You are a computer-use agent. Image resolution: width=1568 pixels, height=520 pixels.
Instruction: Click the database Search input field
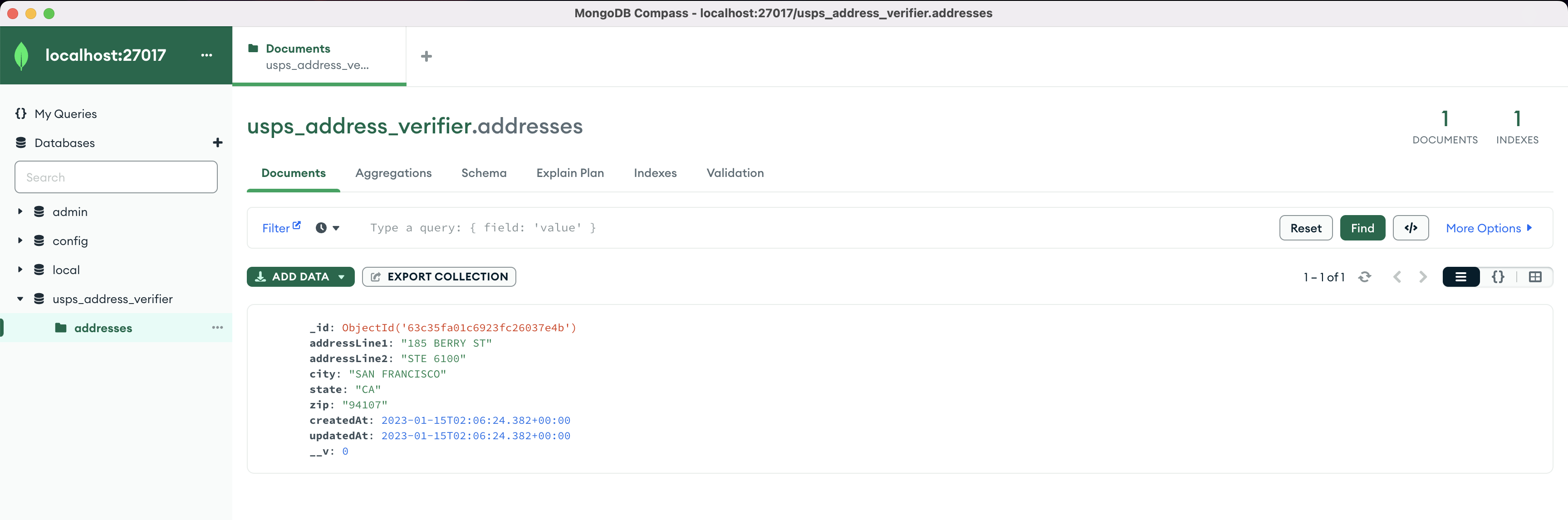tap(116, 177)
